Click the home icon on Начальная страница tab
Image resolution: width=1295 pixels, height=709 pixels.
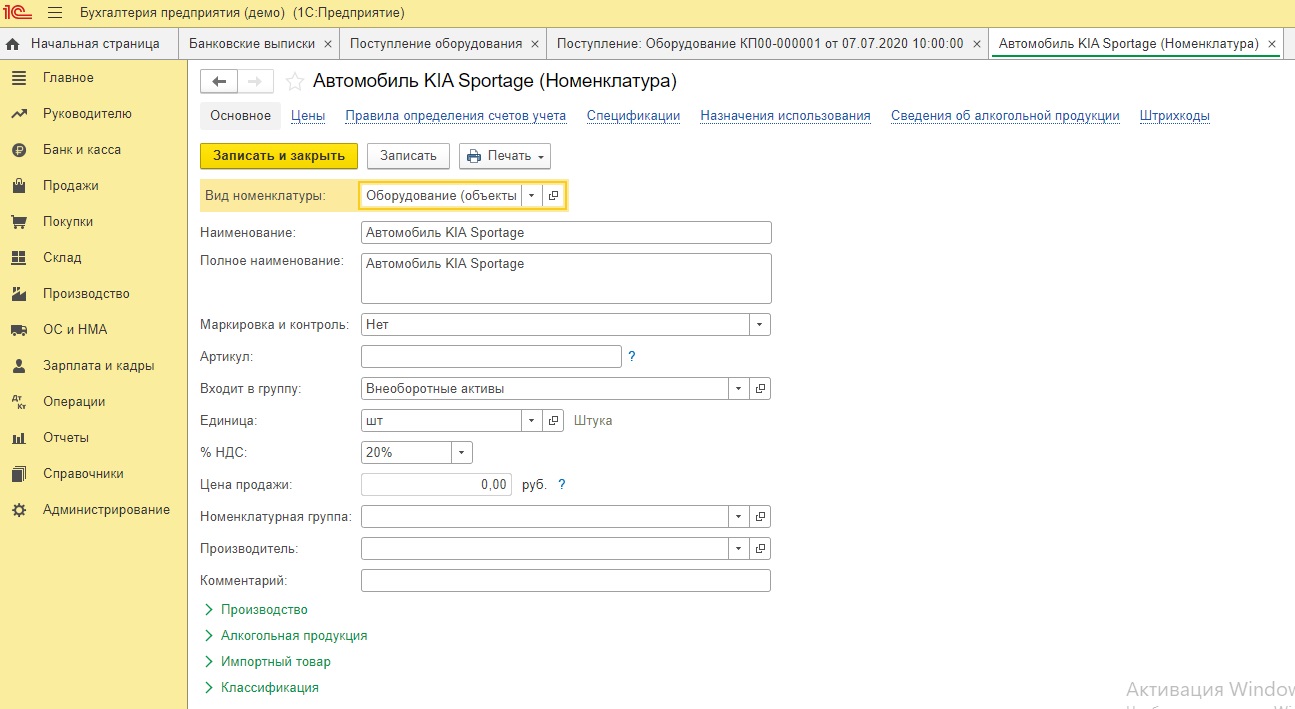tap(13, 44)
